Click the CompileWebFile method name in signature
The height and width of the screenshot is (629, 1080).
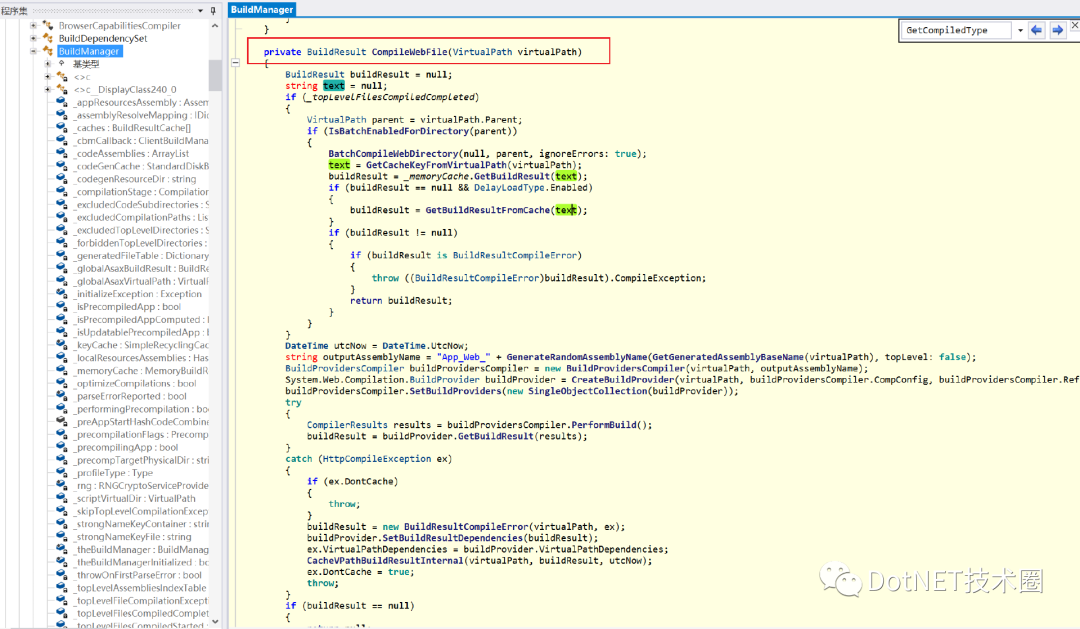409,52
